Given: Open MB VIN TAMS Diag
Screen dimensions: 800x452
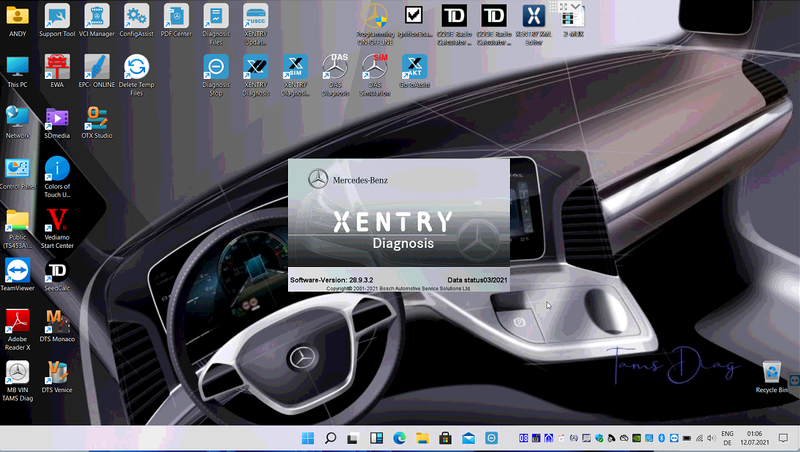Looking at the screenshot, I should coord(17,381).
